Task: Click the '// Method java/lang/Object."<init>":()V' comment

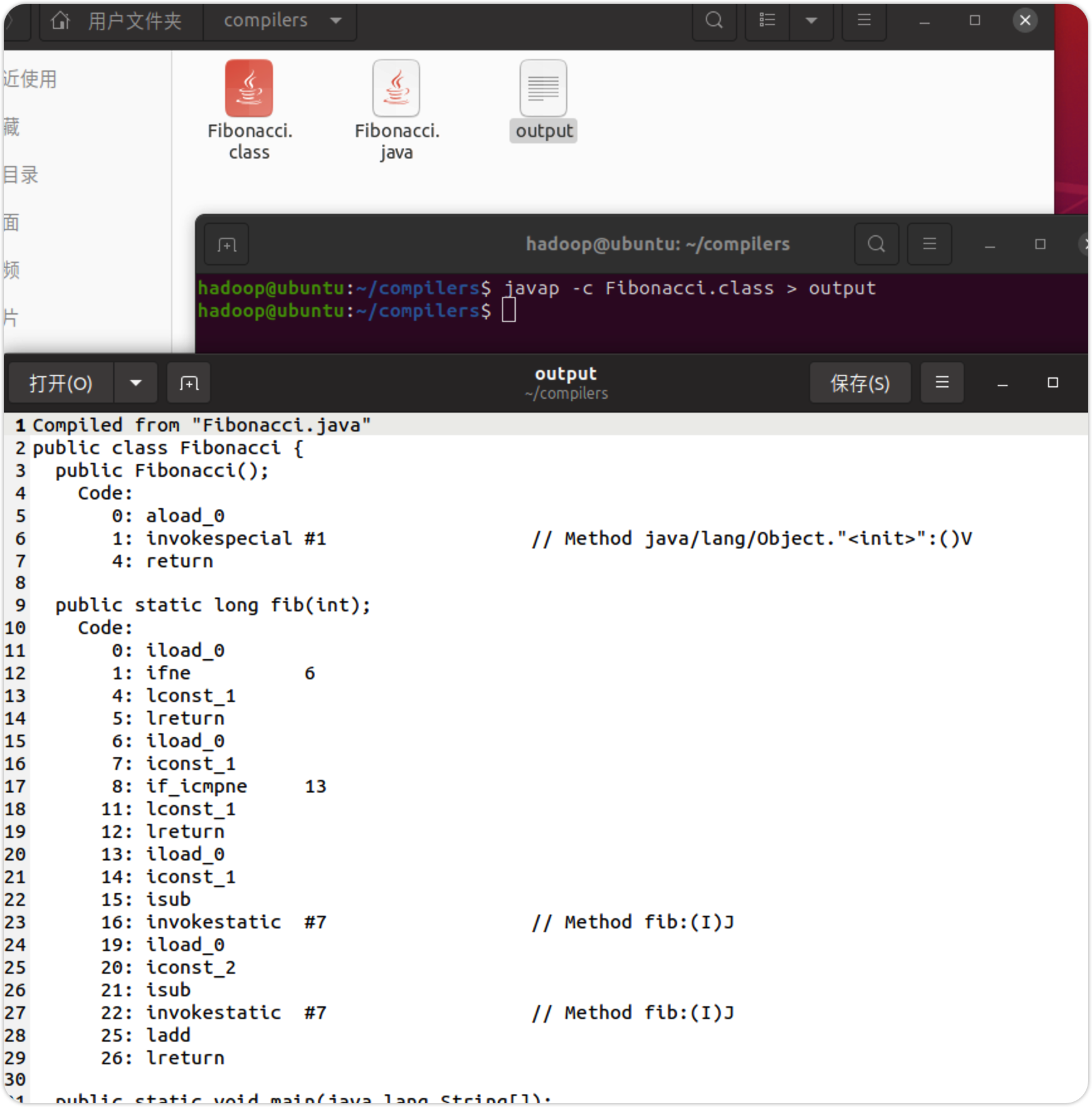Action: [x=752, y=538]
